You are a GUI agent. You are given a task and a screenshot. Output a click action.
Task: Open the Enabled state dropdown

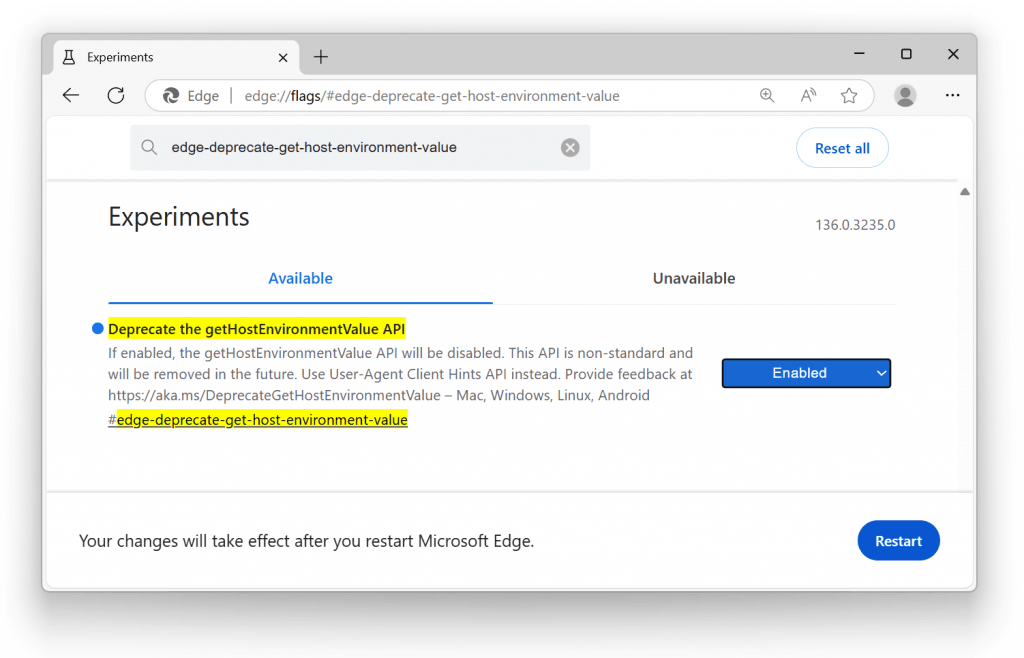point(806,373)
